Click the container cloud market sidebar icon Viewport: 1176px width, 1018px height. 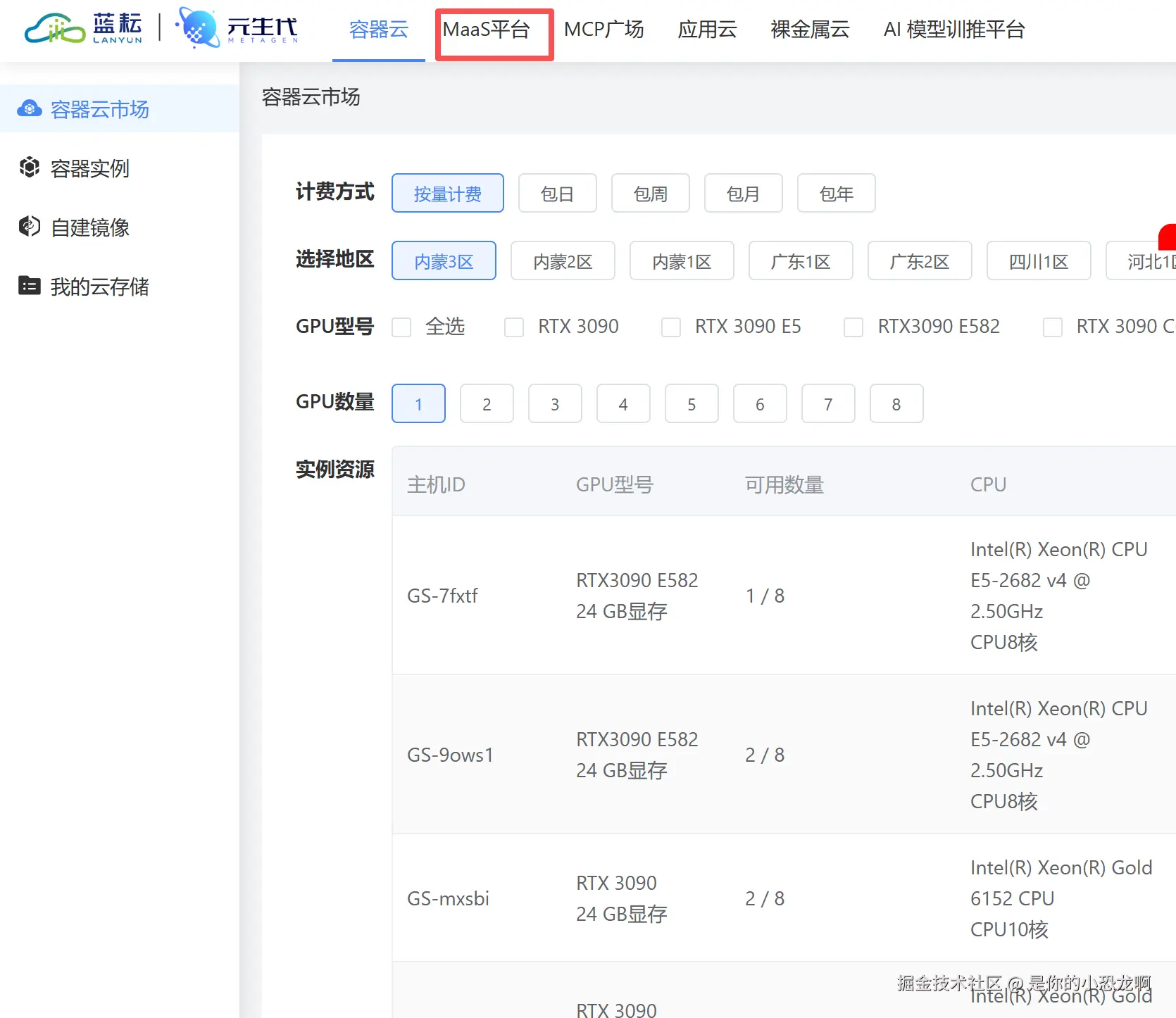coord(30,108)
